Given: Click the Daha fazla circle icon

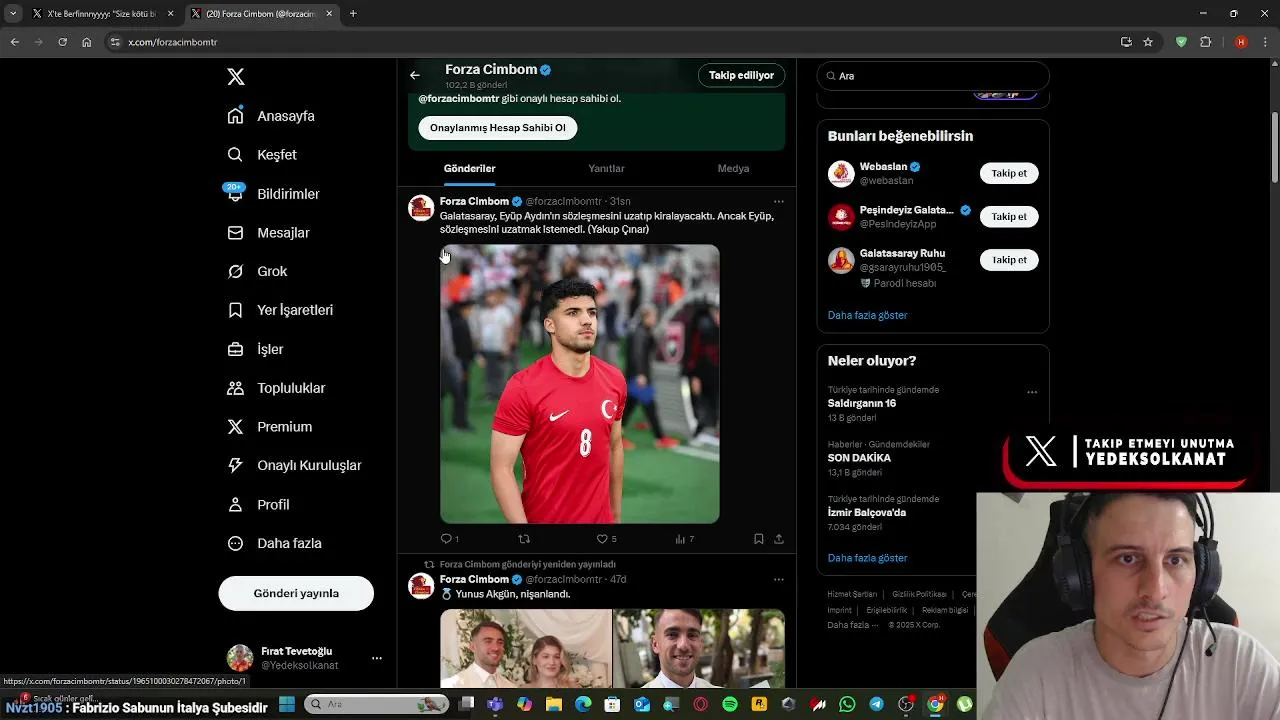Looking at the screenshot, I should (x=235, y=544).
